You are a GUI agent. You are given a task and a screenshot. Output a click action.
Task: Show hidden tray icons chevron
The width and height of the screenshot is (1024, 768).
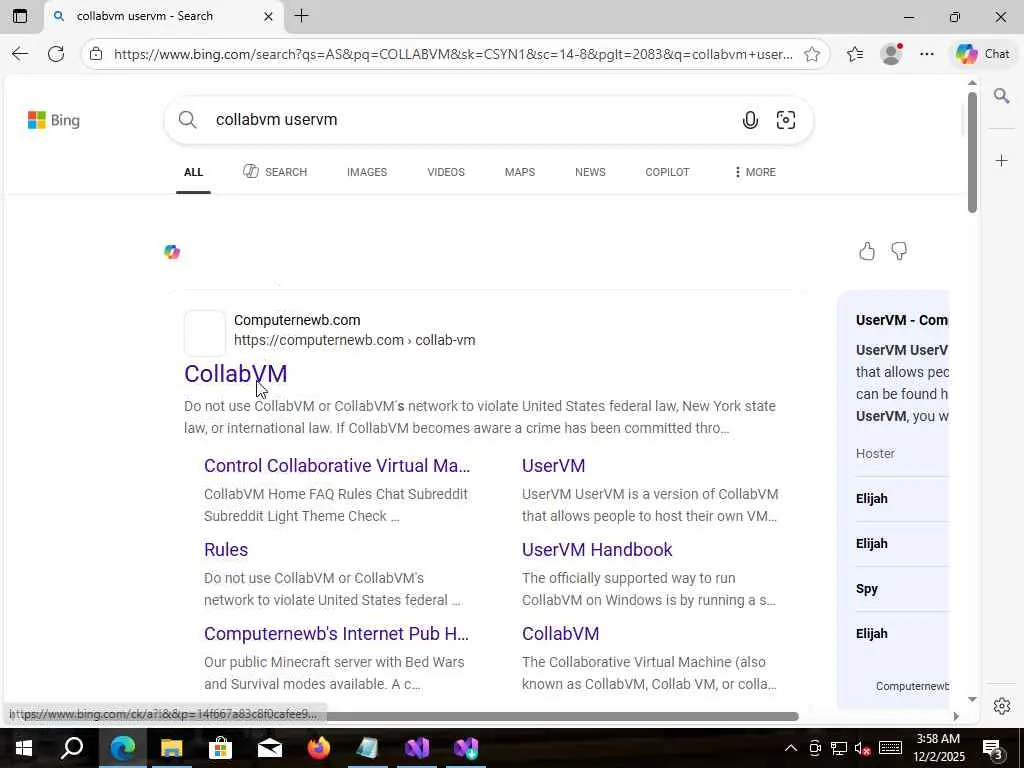click(x=790, y=748)
